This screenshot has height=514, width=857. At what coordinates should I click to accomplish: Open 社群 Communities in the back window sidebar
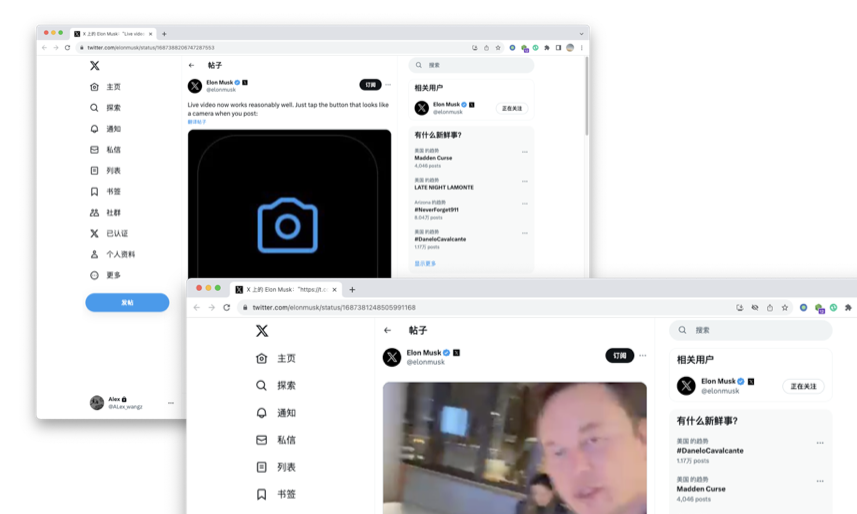tap(113, 213)
